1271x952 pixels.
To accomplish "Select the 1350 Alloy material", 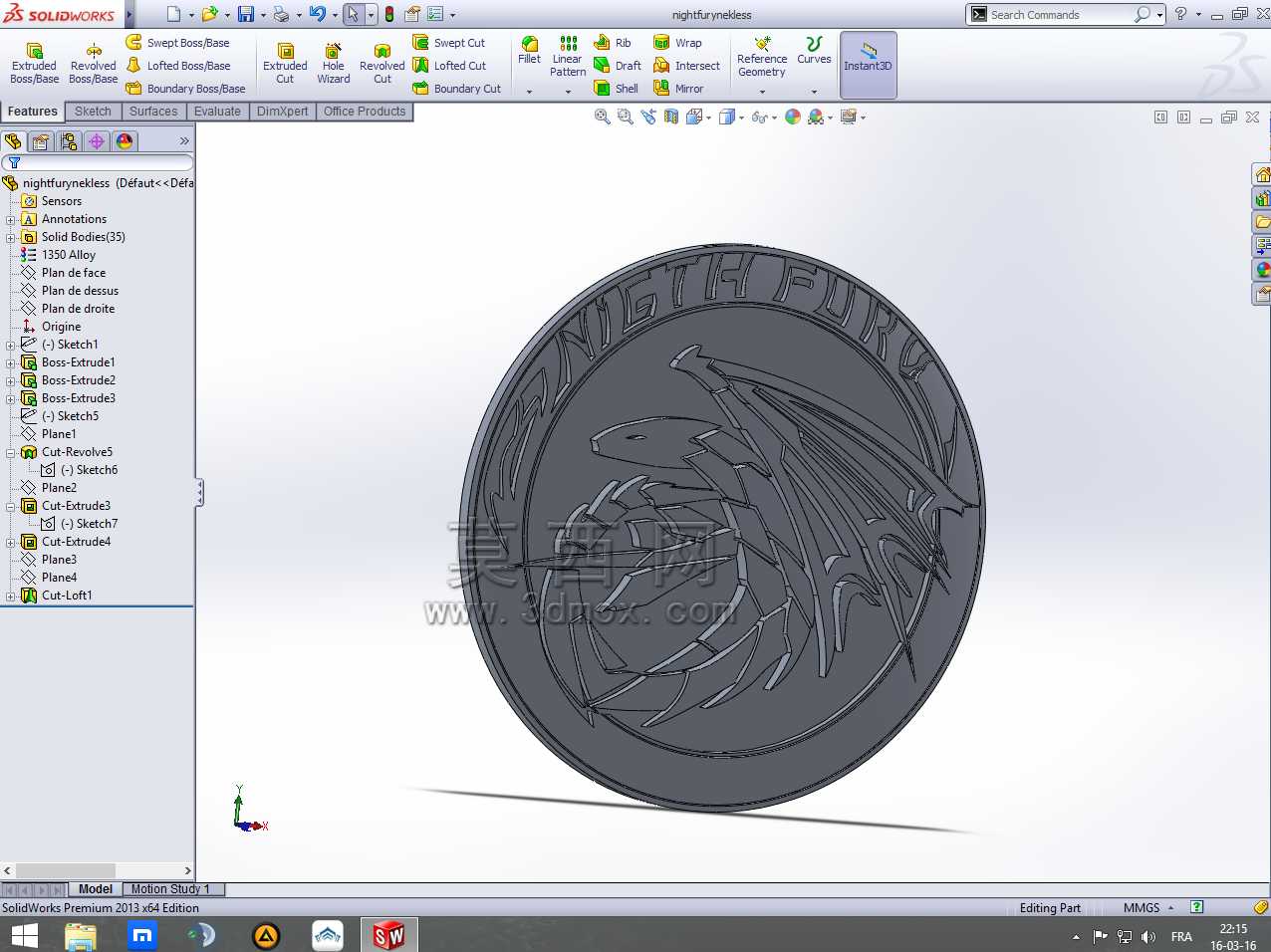I will (68, 255).
